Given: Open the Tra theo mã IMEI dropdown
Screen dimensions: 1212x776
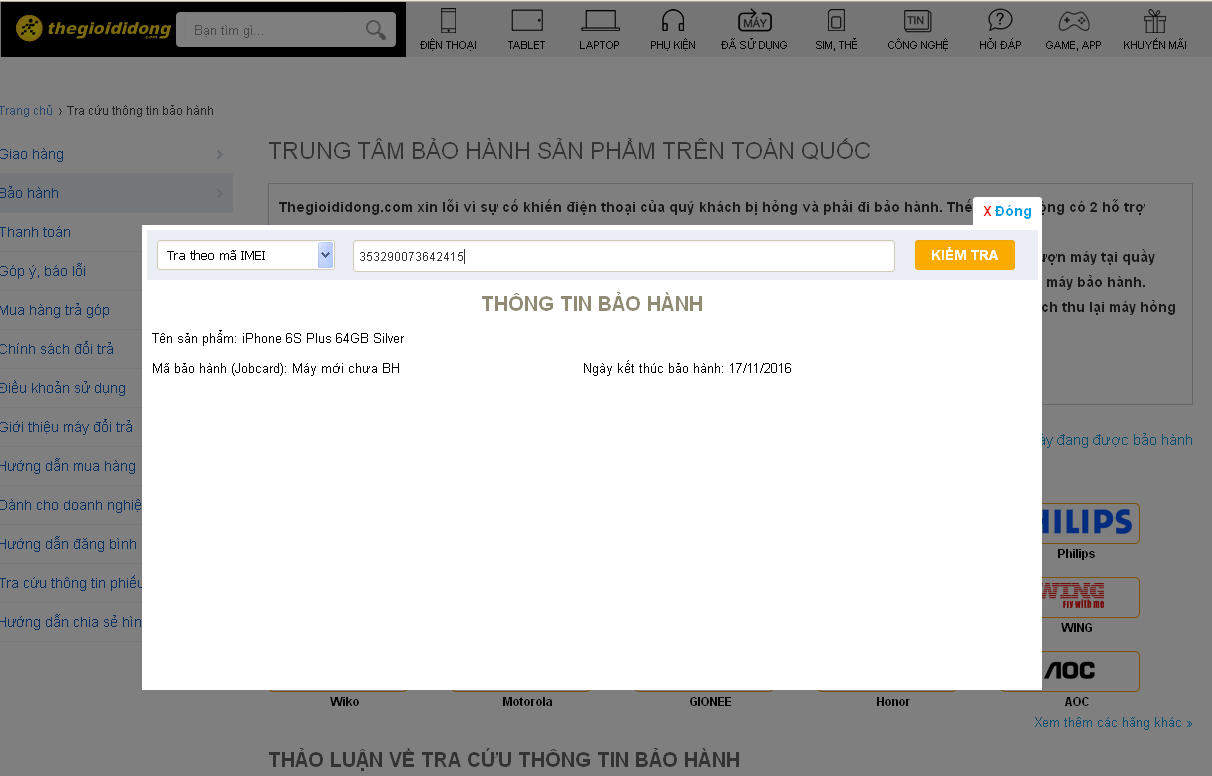Looking at the screenshot, I should click(245, 255).
